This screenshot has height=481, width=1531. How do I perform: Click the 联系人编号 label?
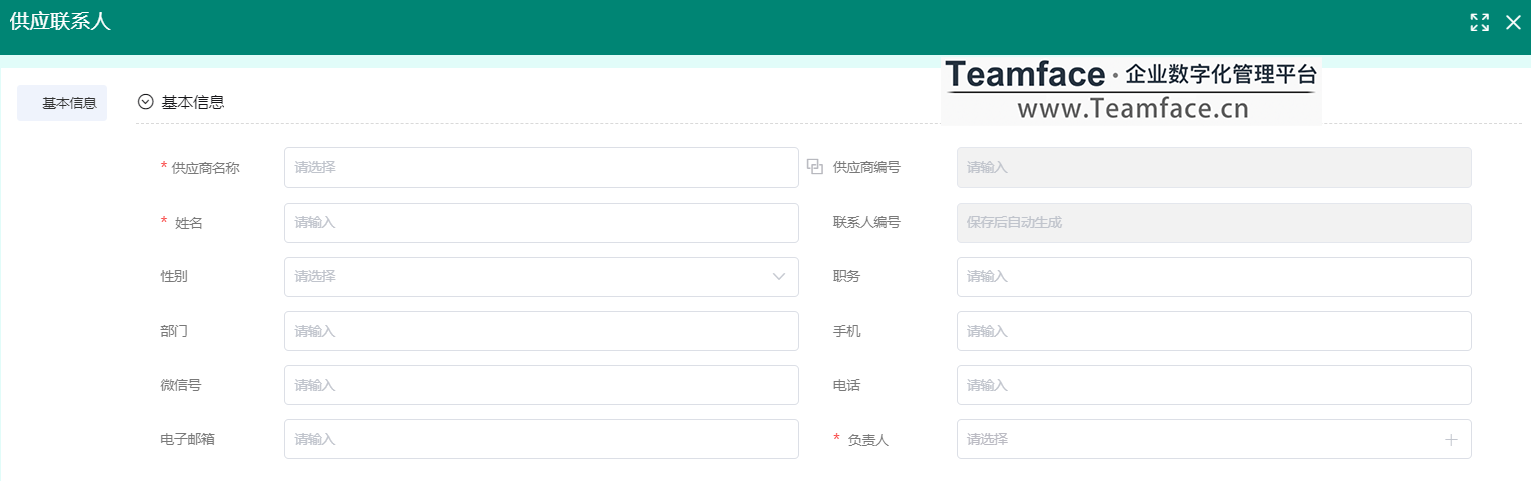pyautogui.click(x=867, y=223)
